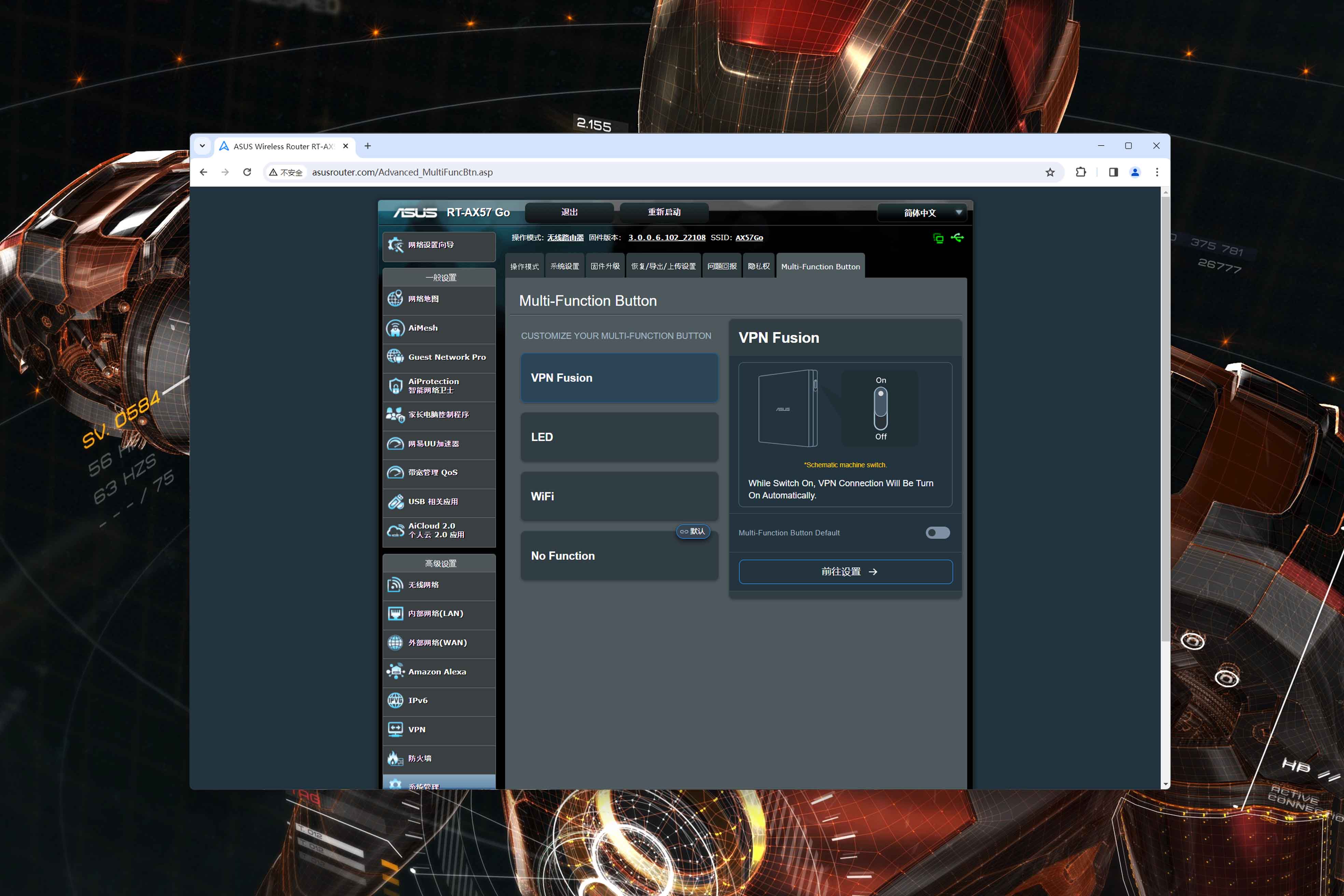The image size is (1344, 896).
Task: Click the 不安全 site security indicator
Action: [x=286, y=172]
